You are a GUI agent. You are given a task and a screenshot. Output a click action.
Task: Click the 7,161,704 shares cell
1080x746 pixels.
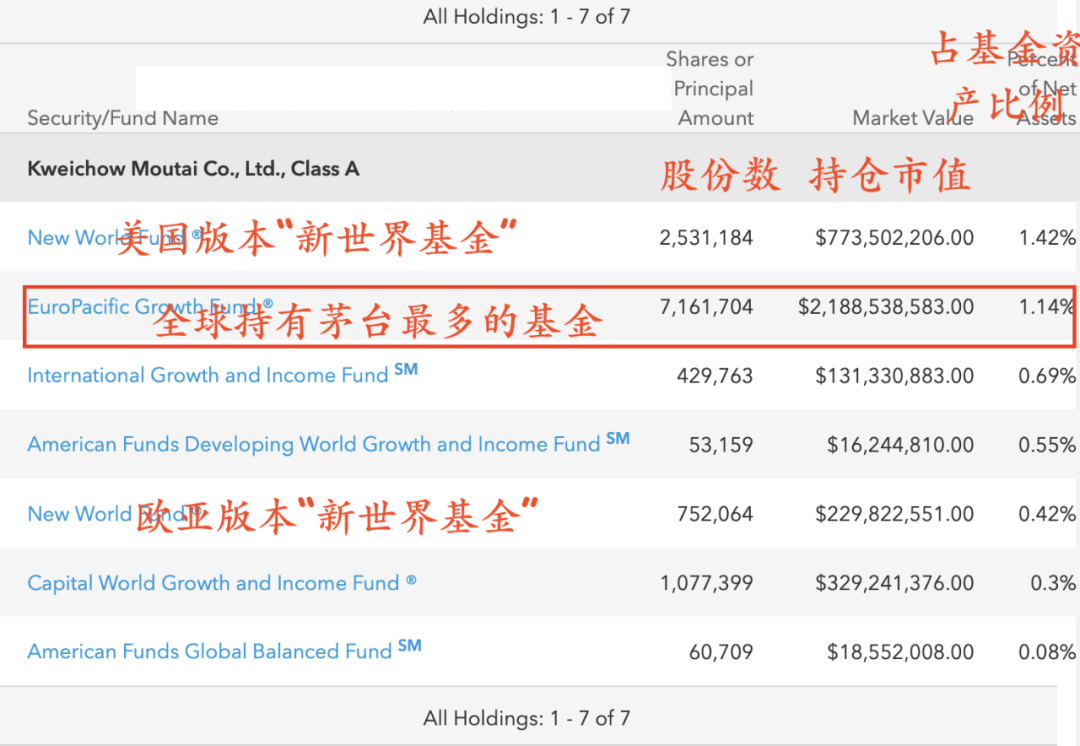pyautogui.click(x=707, y=307)
